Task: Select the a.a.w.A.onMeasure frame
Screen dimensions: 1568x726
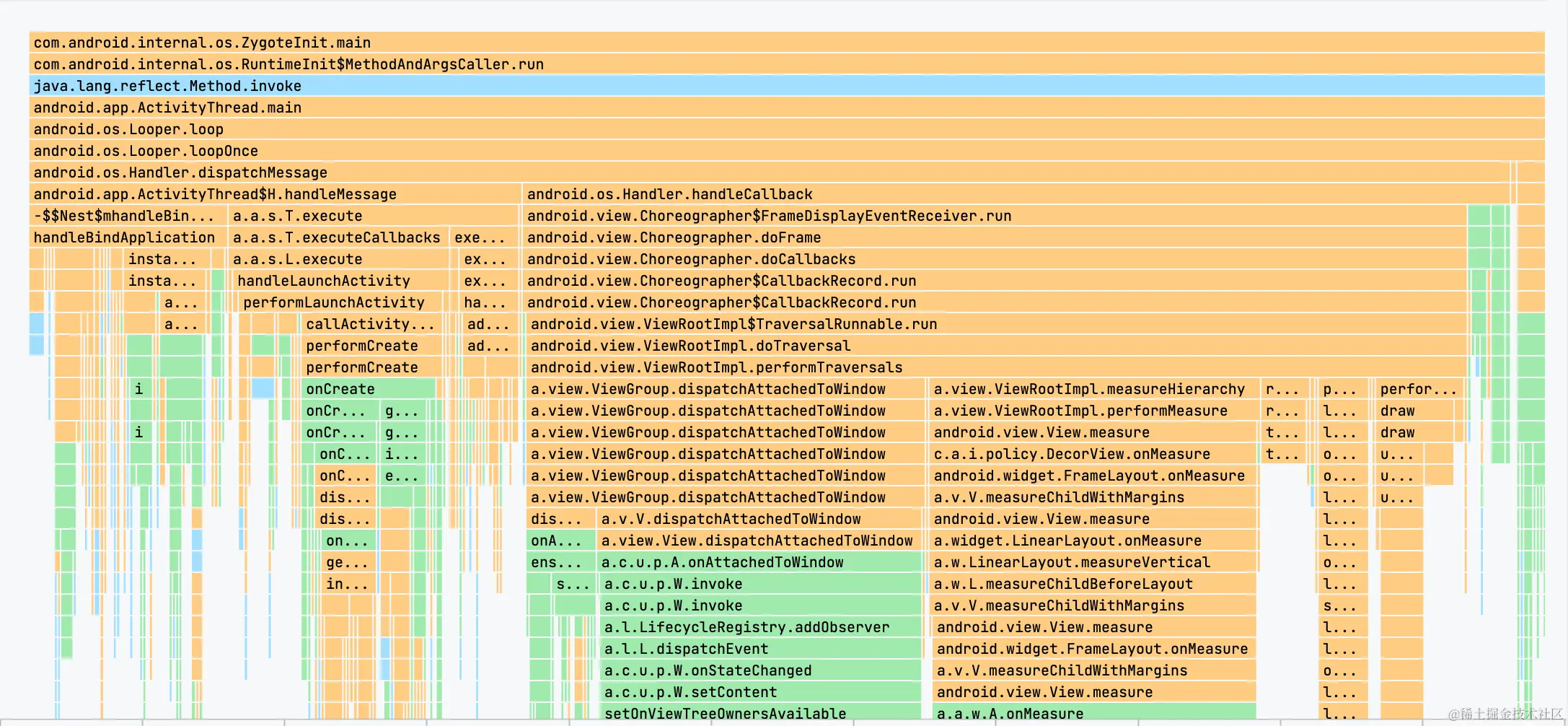Action: (1095, 713)
